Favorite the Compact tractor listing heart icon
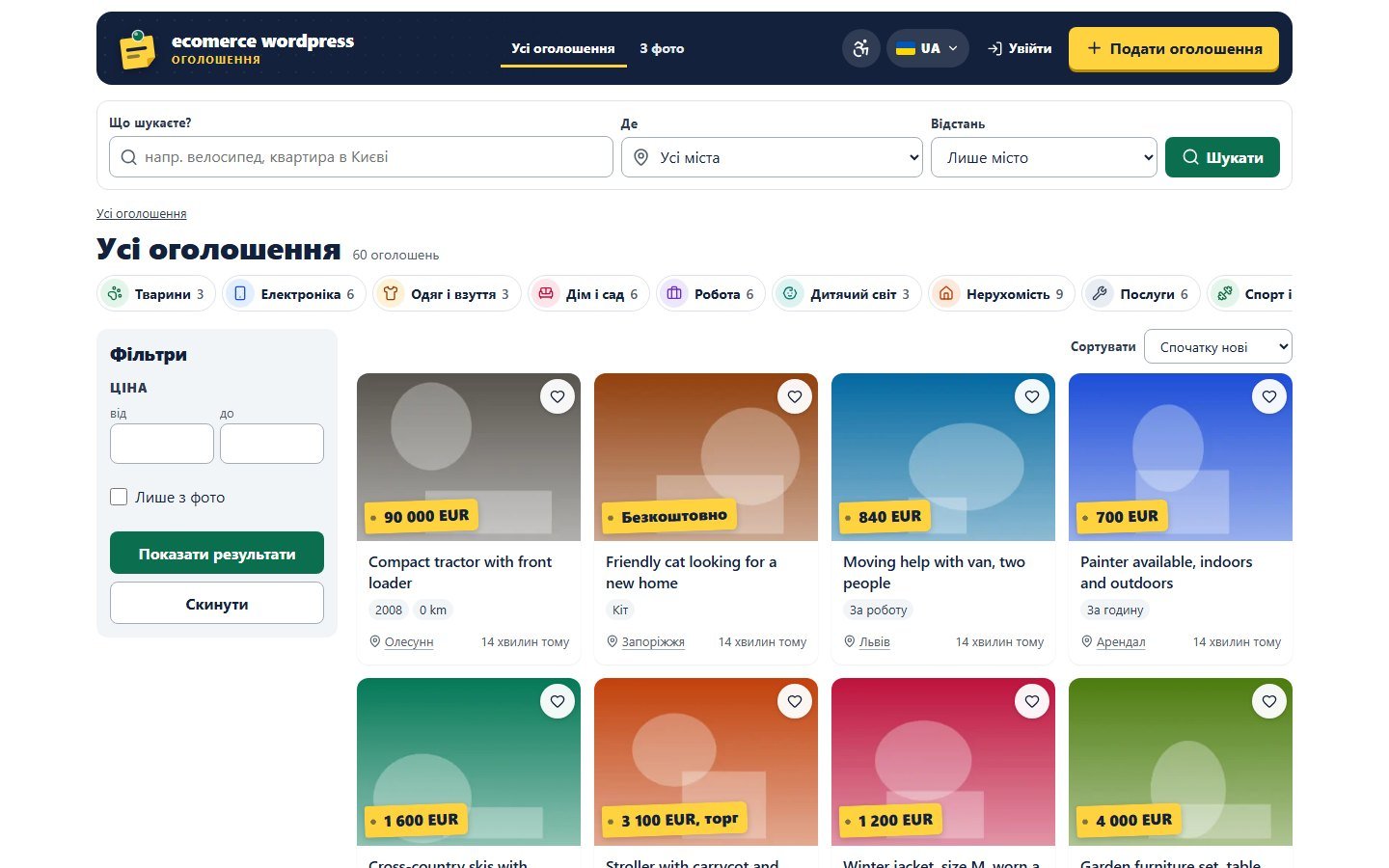 pyautogui.click(x=558, y=396)
